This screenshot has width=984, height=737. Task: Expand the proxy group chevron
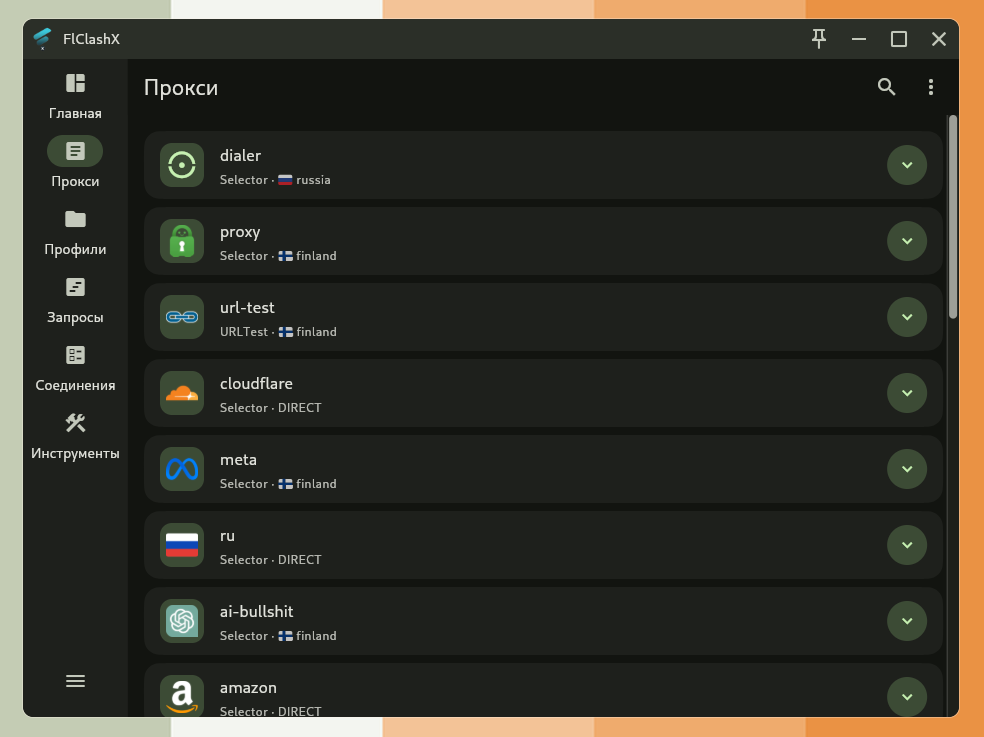[x=906, y=241]
